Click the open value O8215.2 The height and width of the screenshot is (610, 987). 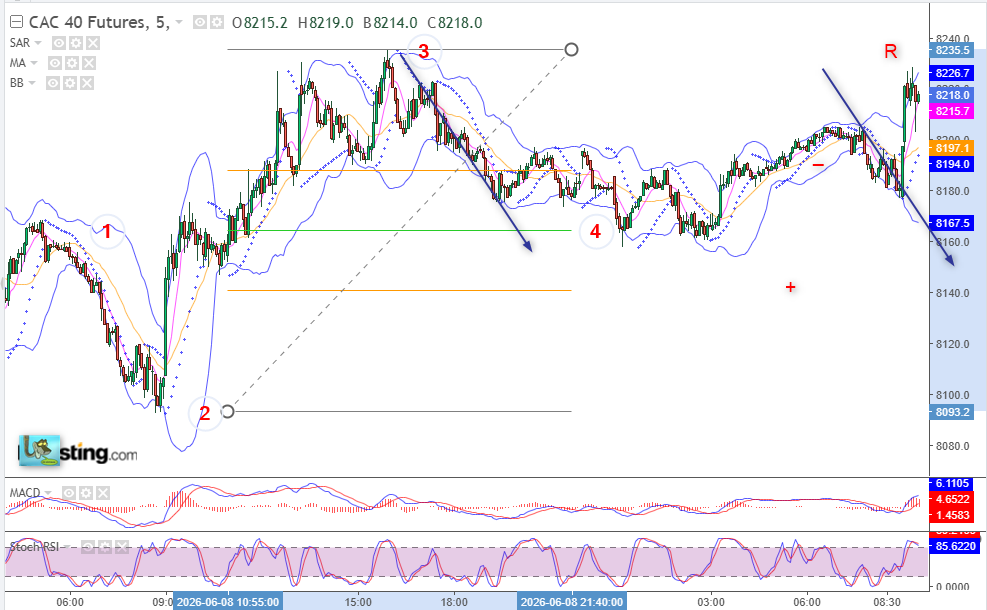(260, 23)
